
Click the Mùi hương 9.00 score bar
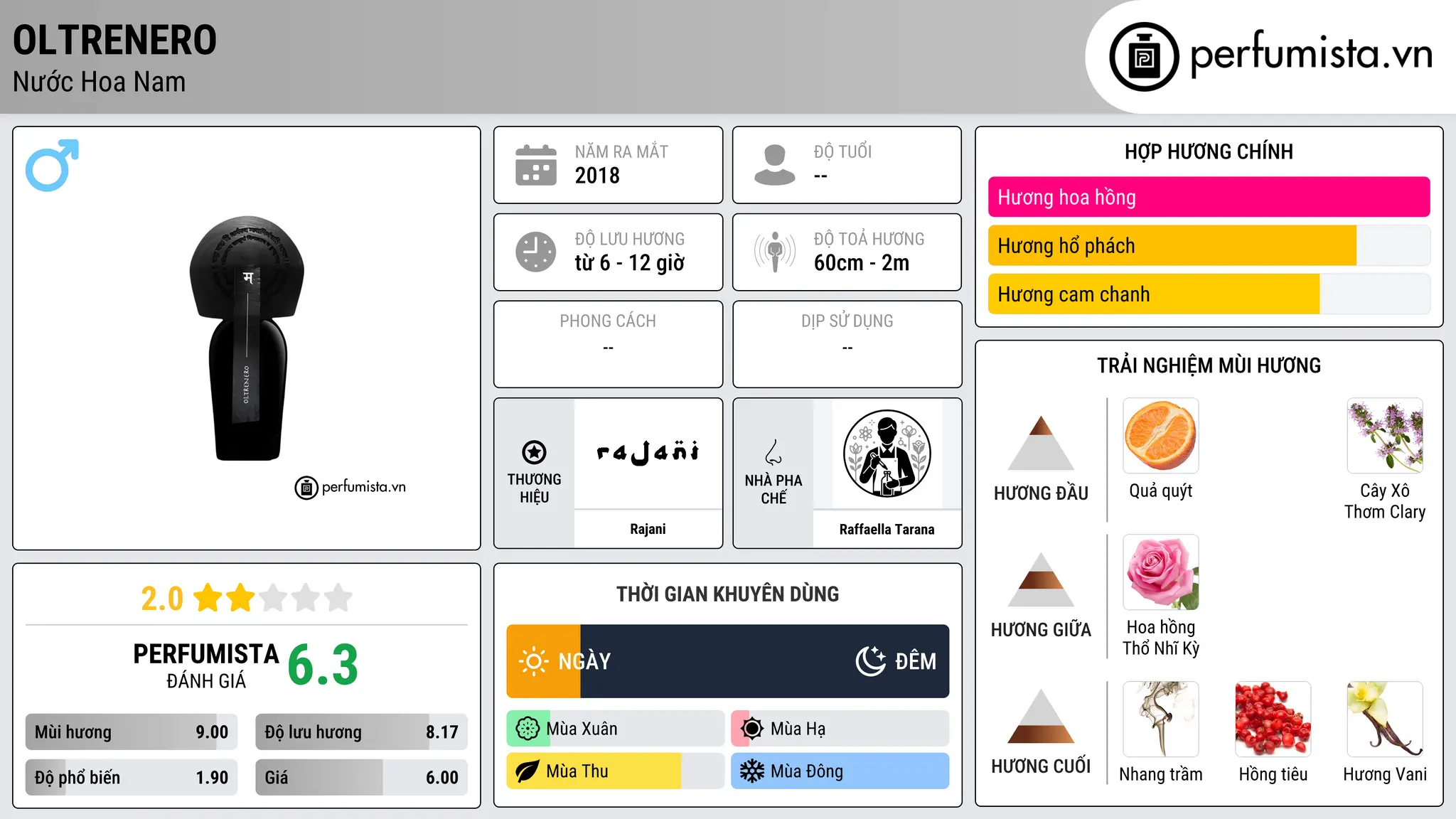point(132,732)
